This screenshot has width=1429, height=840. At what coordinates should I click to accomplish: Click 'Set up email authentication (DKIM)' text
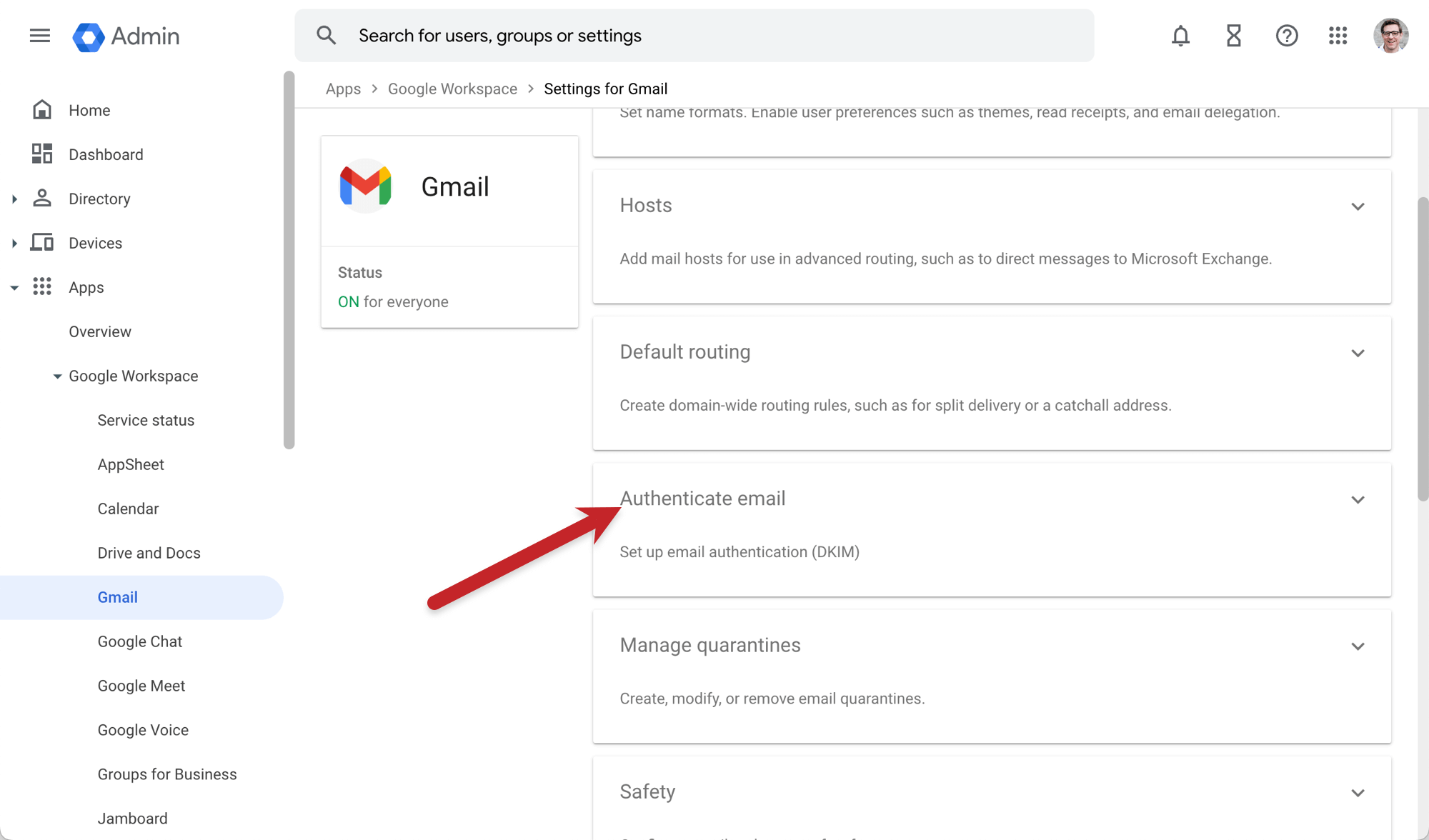point(740,552)
